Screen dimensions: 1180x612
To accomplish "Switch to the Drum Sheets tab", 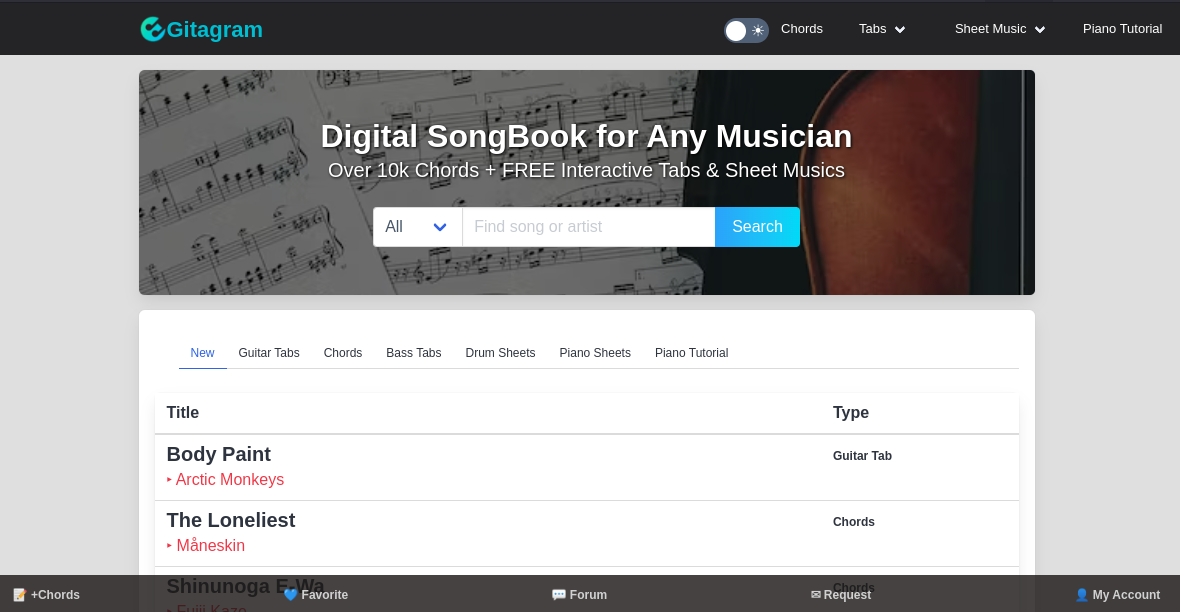I will [x=500, y=352].
